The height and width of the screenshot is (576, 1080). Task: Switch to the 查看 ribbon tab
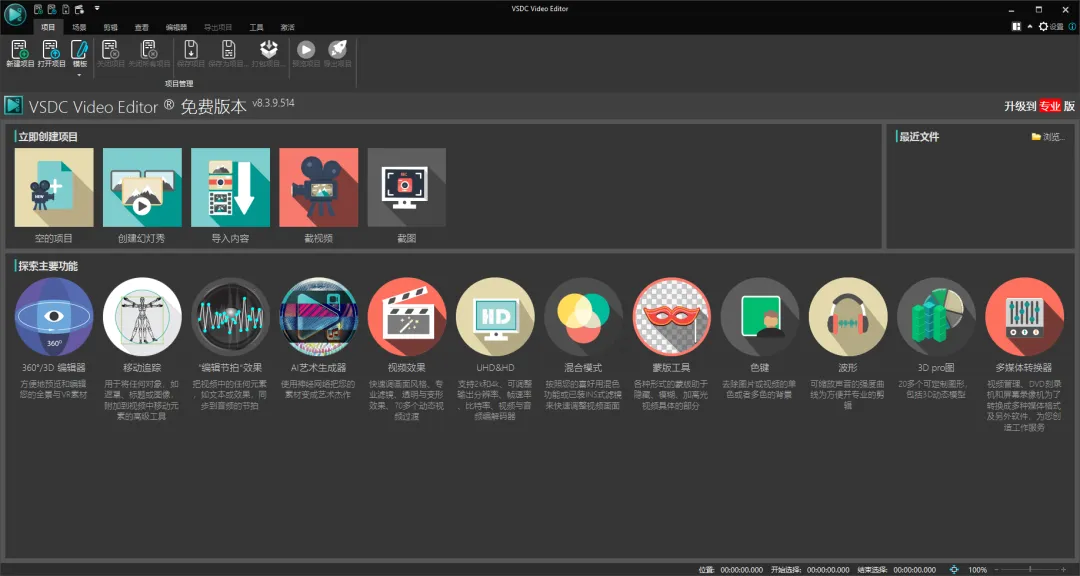pos(141,28)
